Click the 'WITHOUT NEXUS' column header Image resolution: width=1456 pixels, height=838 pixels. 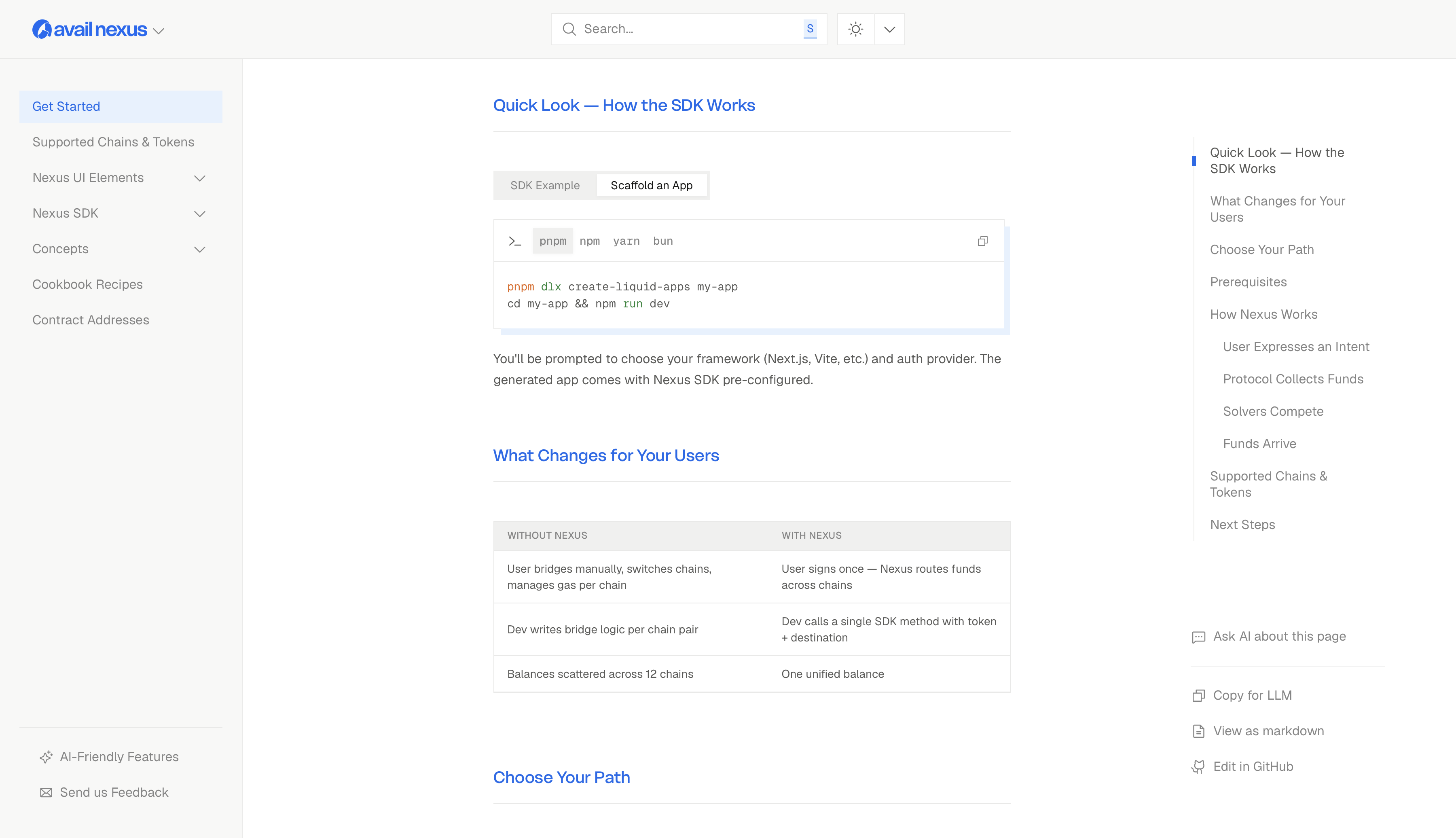point(547,535)
